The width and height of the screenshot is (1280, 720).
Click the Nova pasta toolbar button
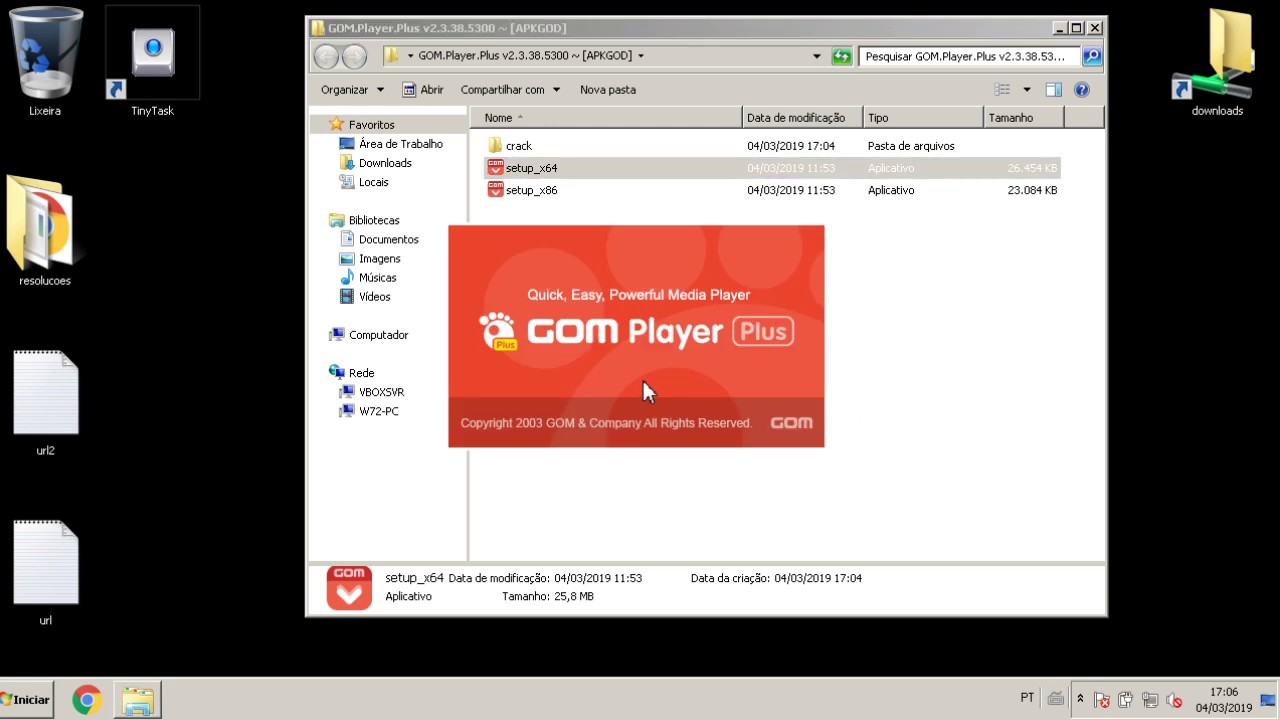(x=608, y=90)
